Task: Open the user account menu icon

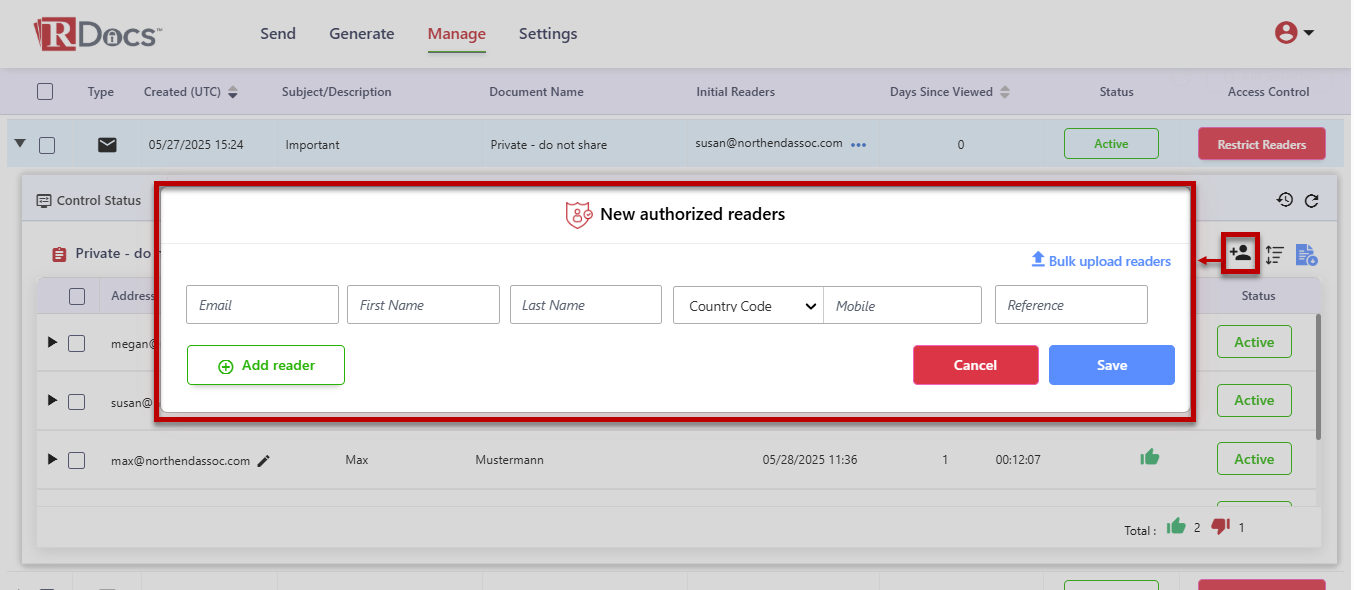Action: pyautogui.click(x=1294, y=33)
